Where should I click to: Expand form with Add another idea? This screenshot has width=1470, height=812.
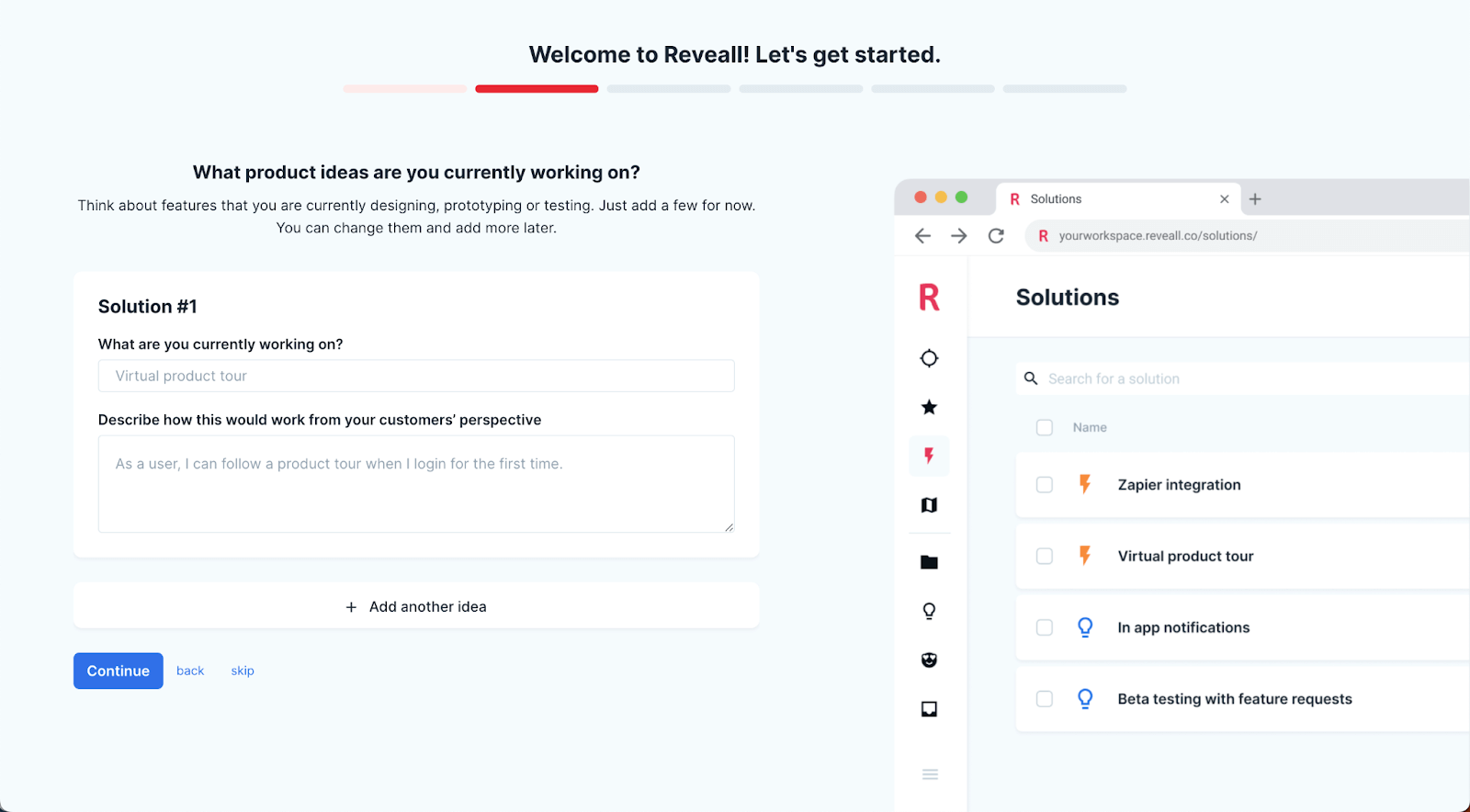click(x=416, y=607)
